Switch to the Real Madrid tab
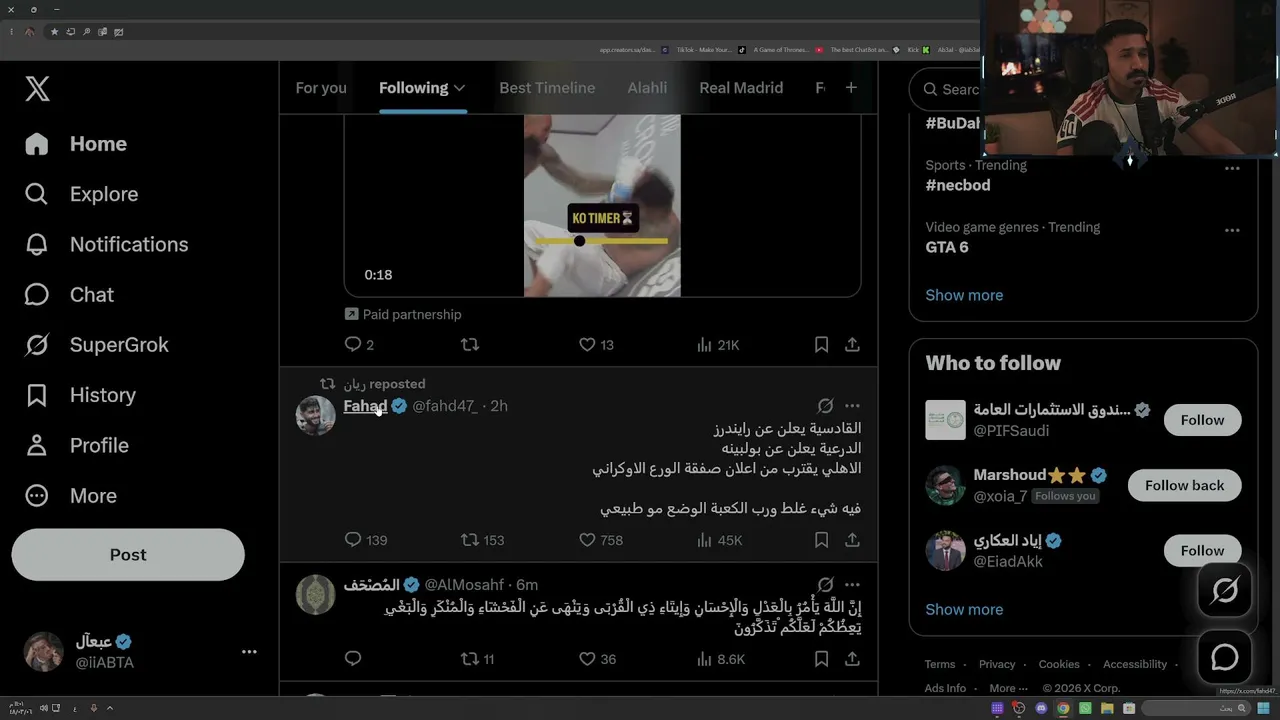Screen dimensions: 1280x720 (741, 88)
